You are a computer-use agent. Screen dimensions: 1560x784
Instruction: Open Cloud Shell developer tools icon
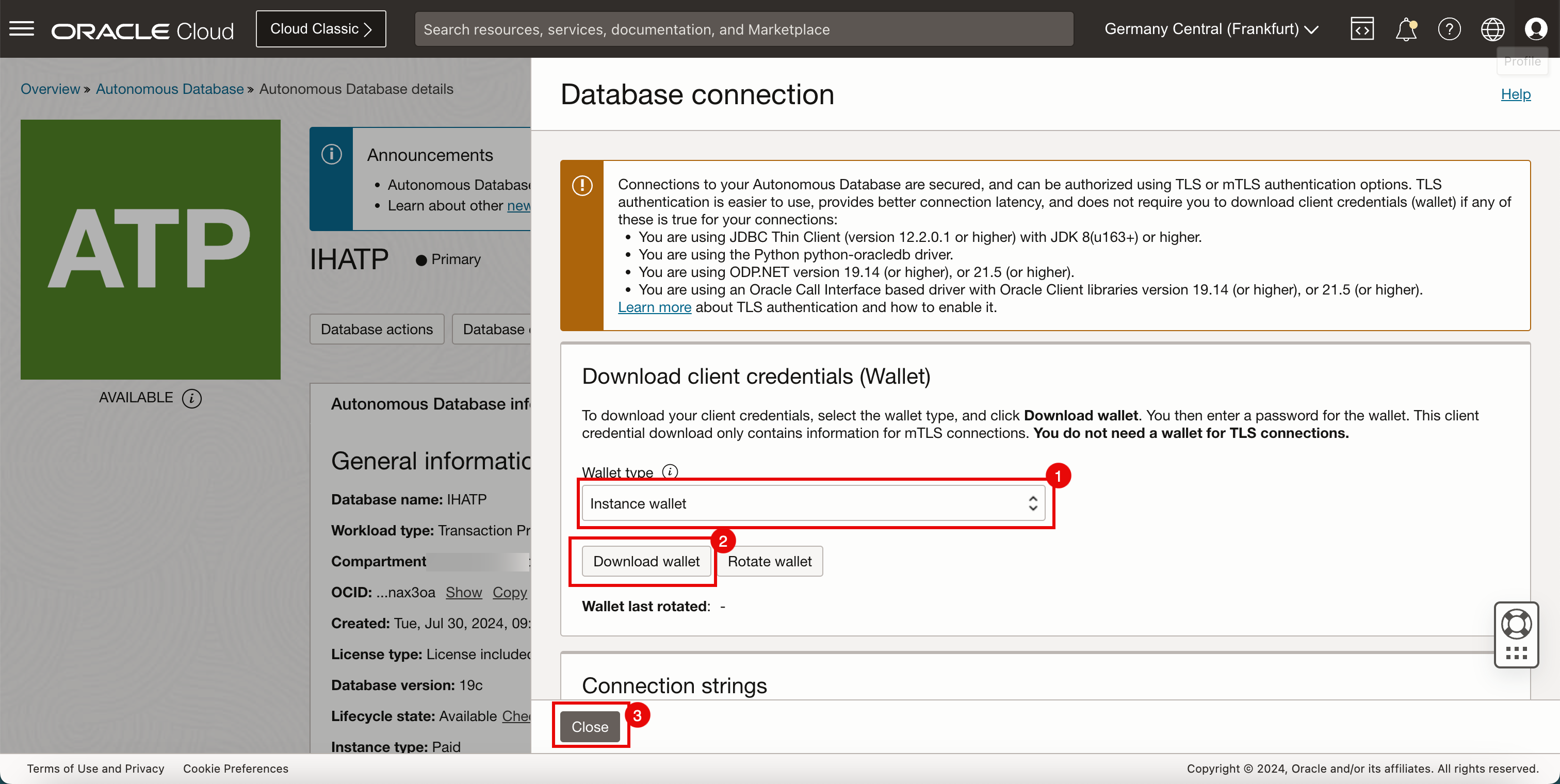tap(1362, 29)
